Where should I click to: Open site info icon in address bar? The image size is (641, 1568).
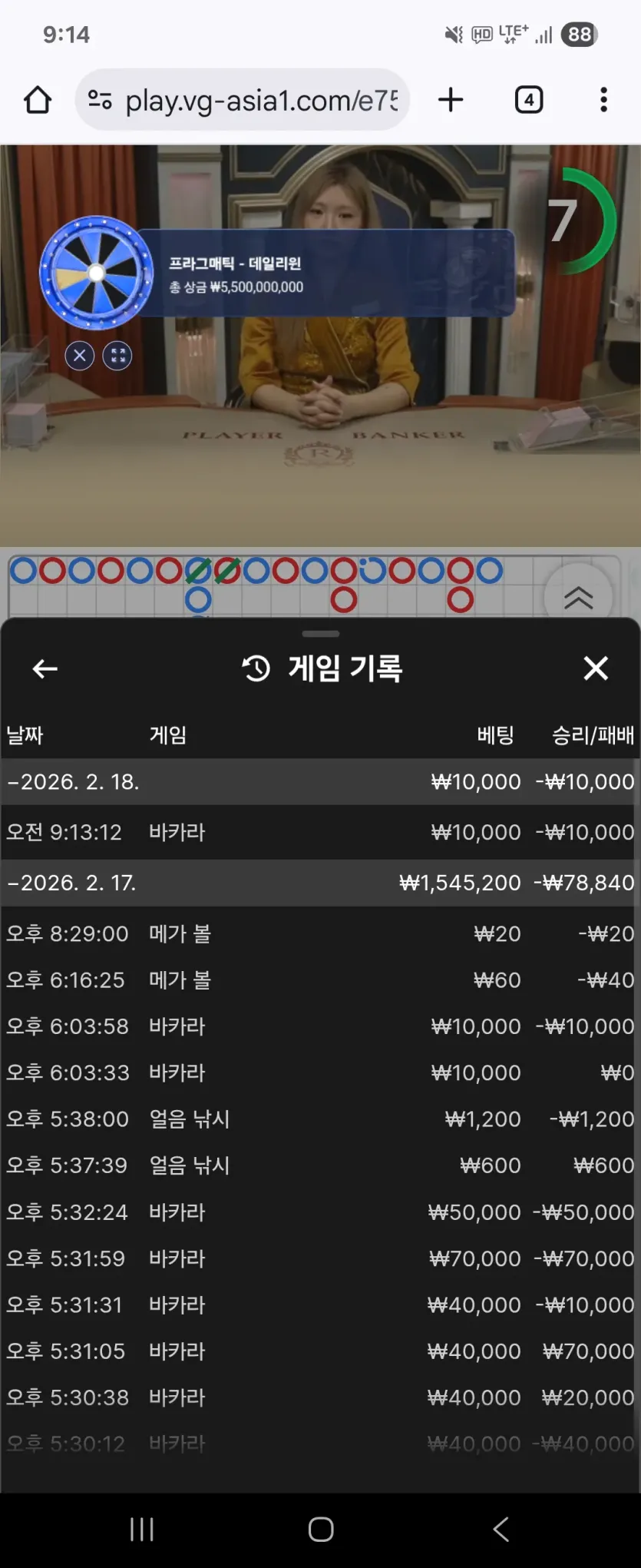pyautogui.click(x=100, y=100)
